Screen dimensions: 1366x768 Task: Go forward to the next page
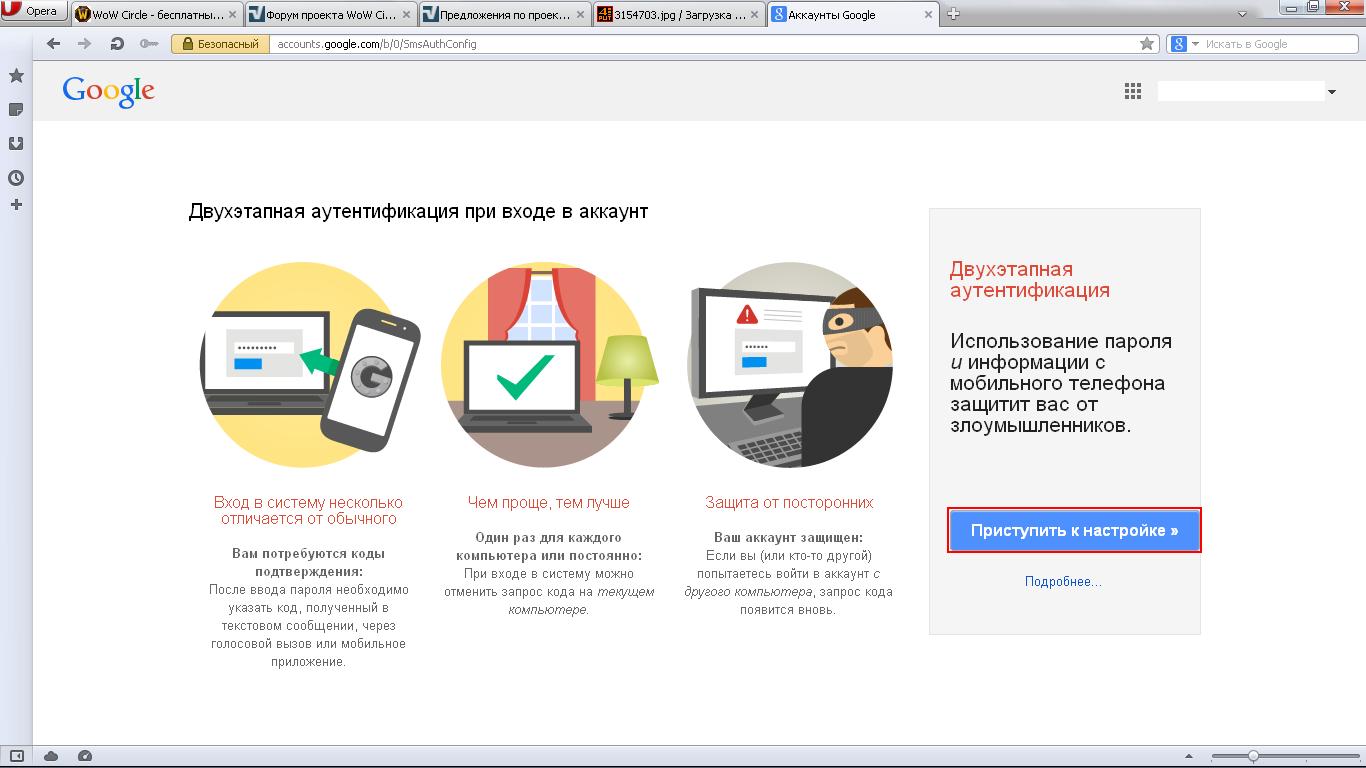click(x=85, y=44)
